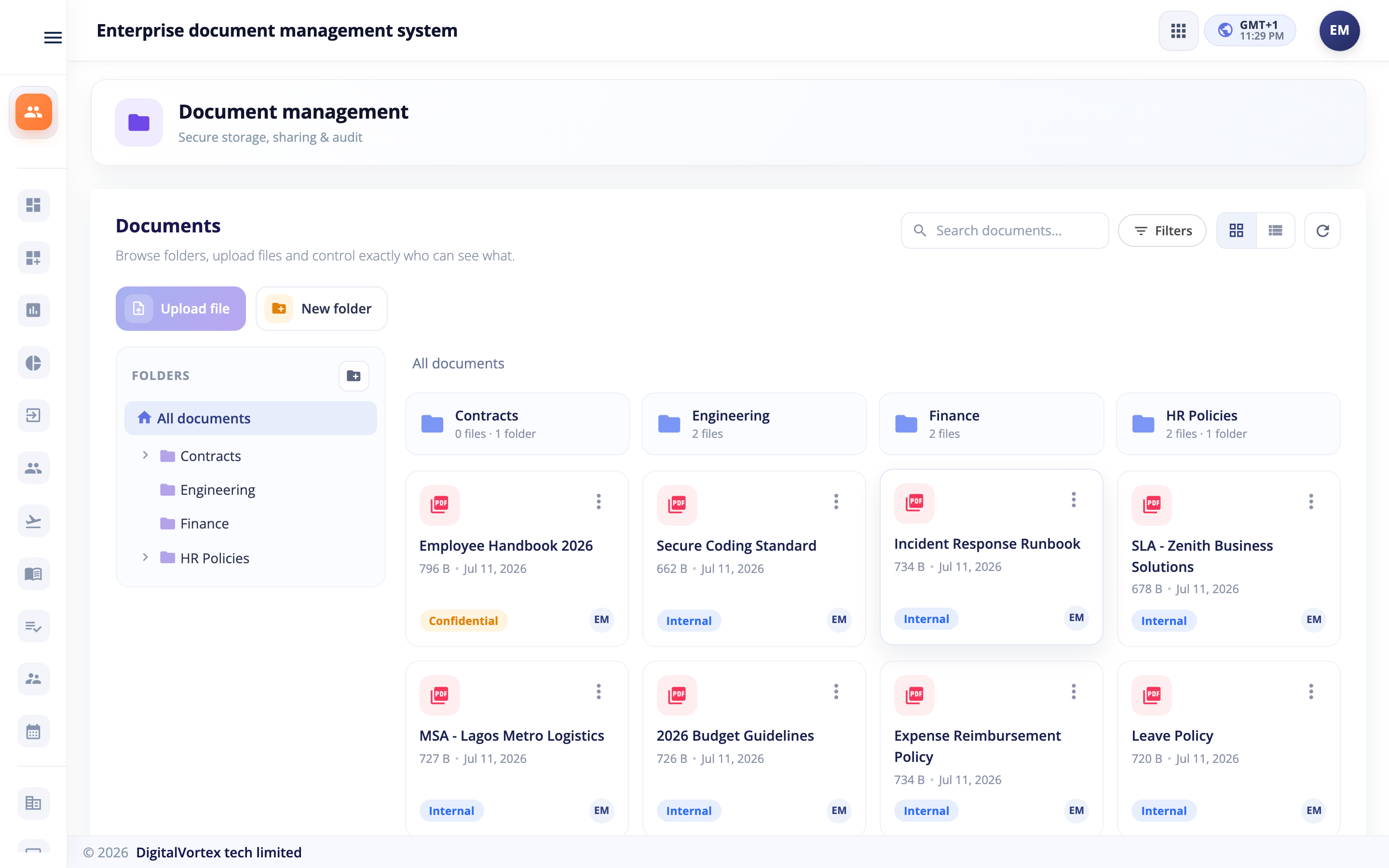
Task: Click Internal tag on Secure Coding Standard
Action: (x=689, y=621)
